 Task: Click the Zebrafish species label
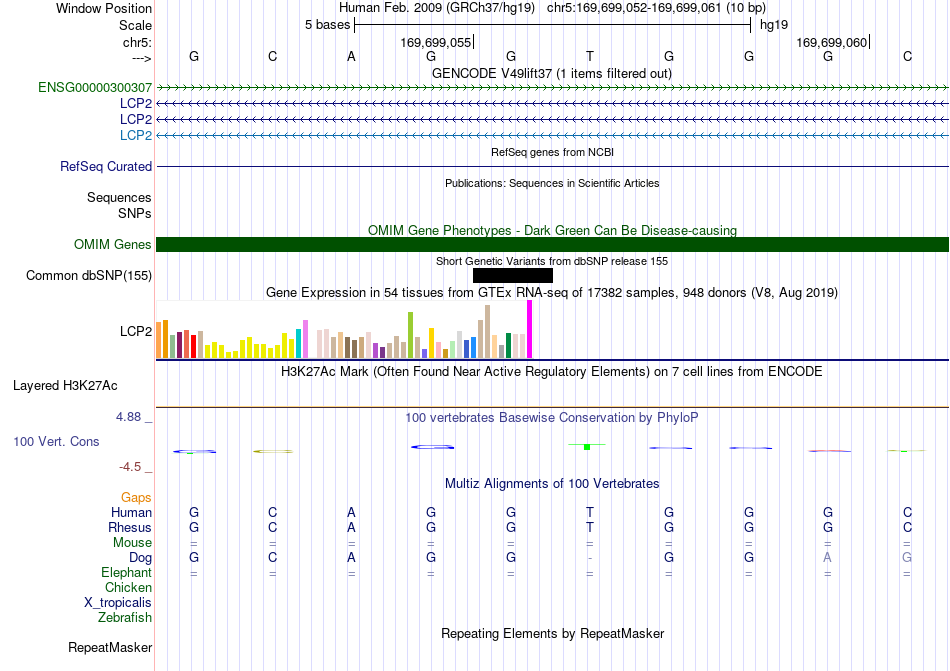[125, 618]
